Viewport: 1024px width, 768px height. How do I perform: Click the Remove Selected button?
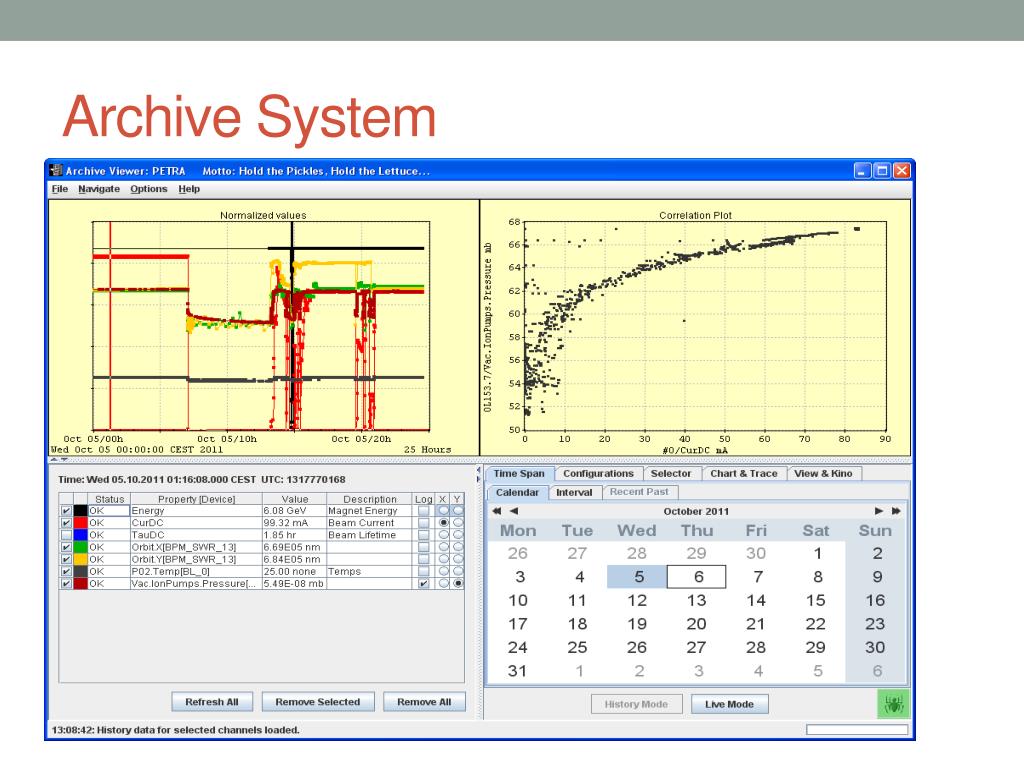[x=317, y=702]
